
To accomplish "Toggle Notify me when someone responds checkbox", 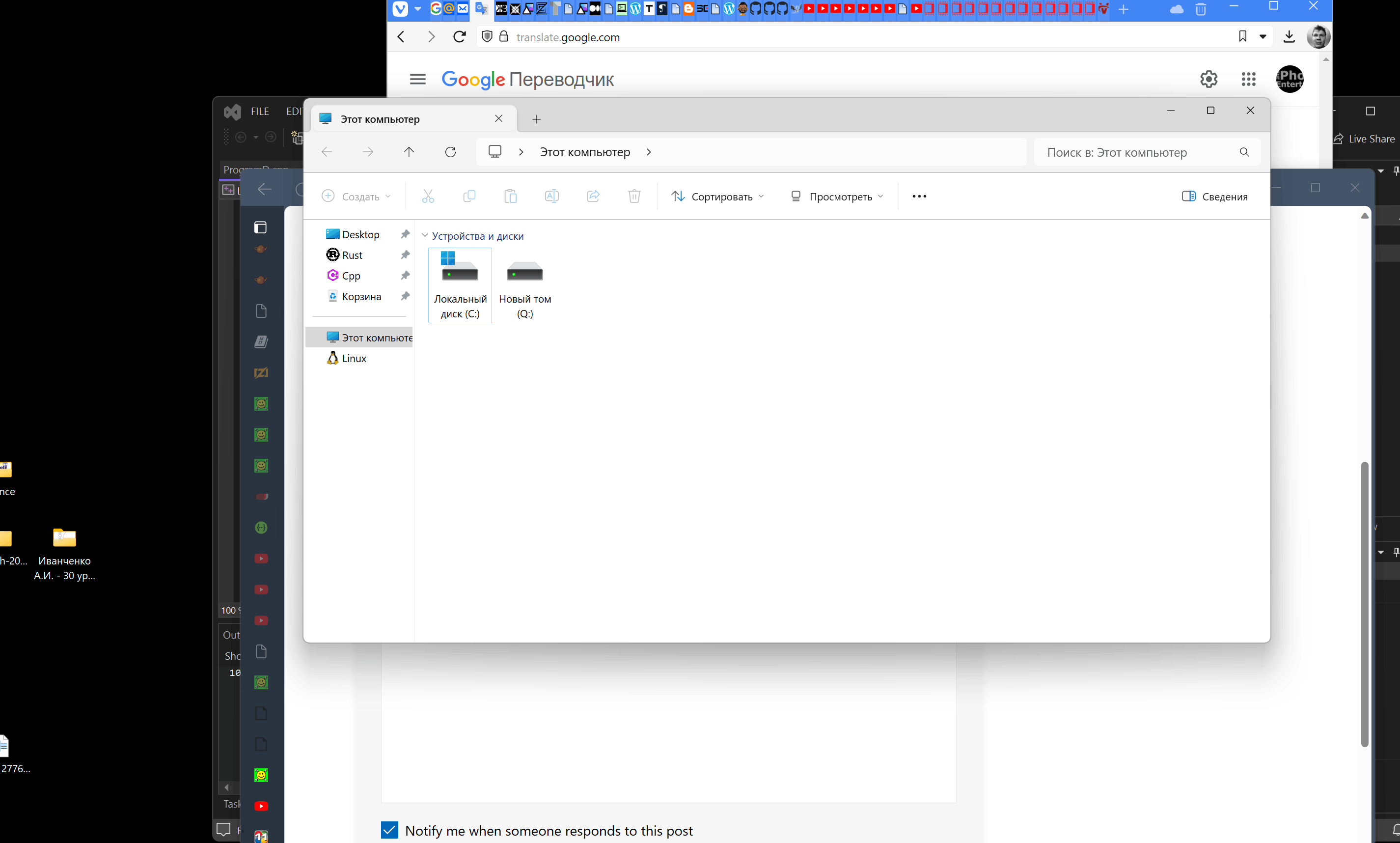I will pos(389,830).
